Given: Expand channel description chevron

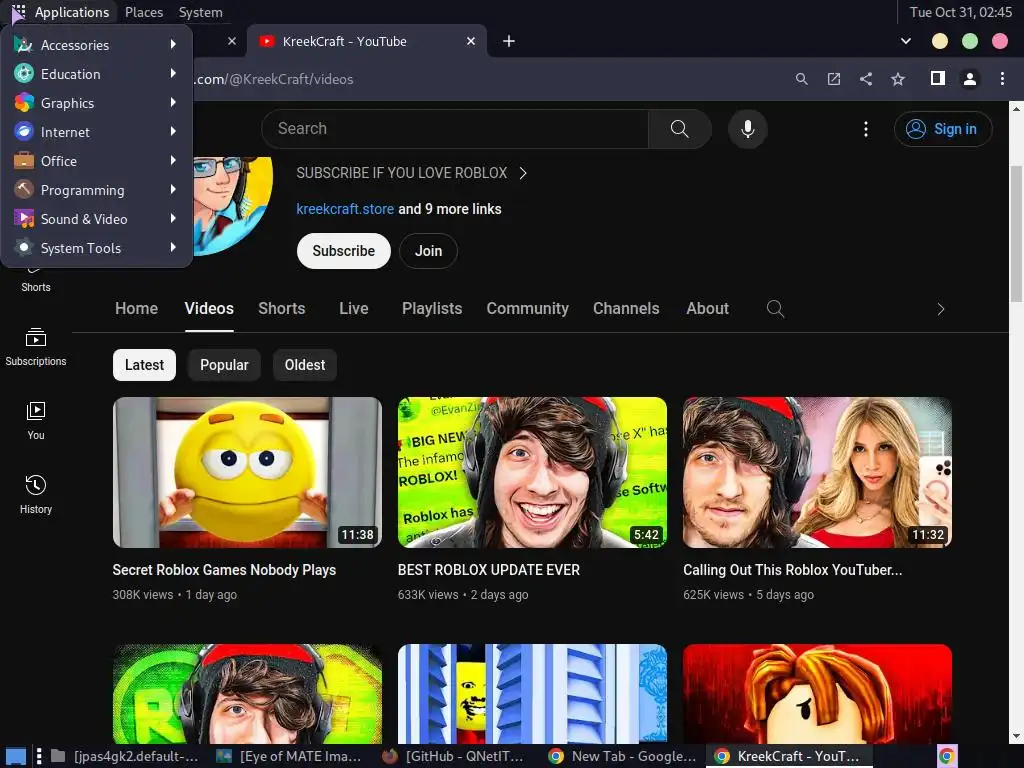Looking at the screenshot, I should coord(522,173).
